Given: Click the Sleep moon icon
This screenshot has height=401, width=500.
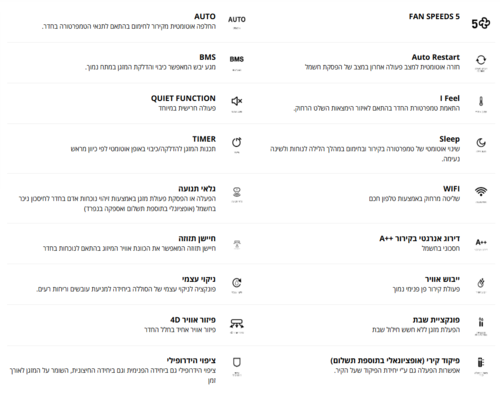Looking at the screenshot, I should click(481, 143).
